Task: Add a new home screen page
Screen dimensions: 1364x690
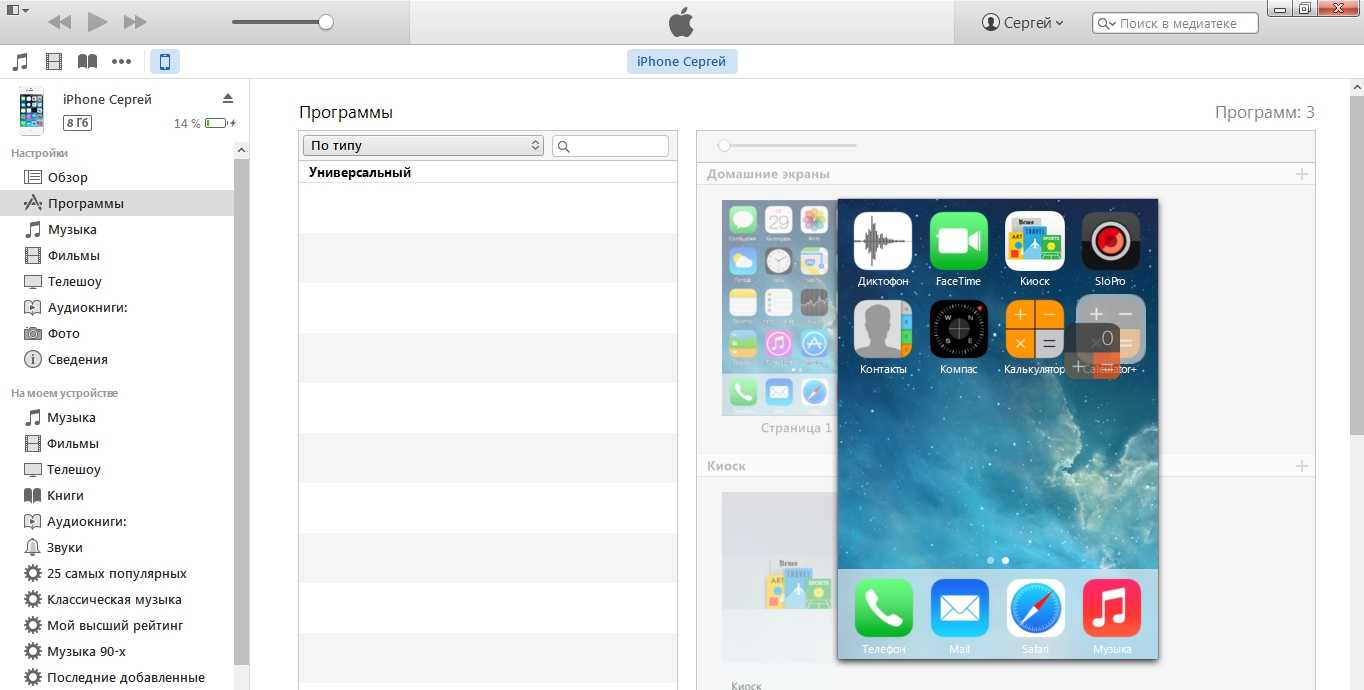Action: tap(1301, 174)
